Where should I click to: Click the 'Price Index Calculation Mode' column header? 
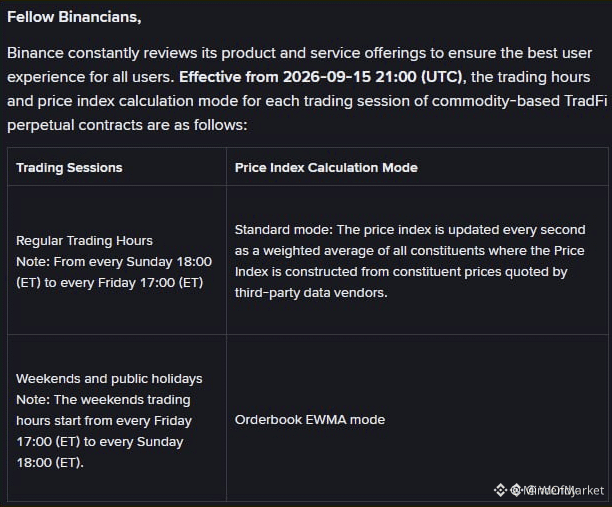point(326,167)
